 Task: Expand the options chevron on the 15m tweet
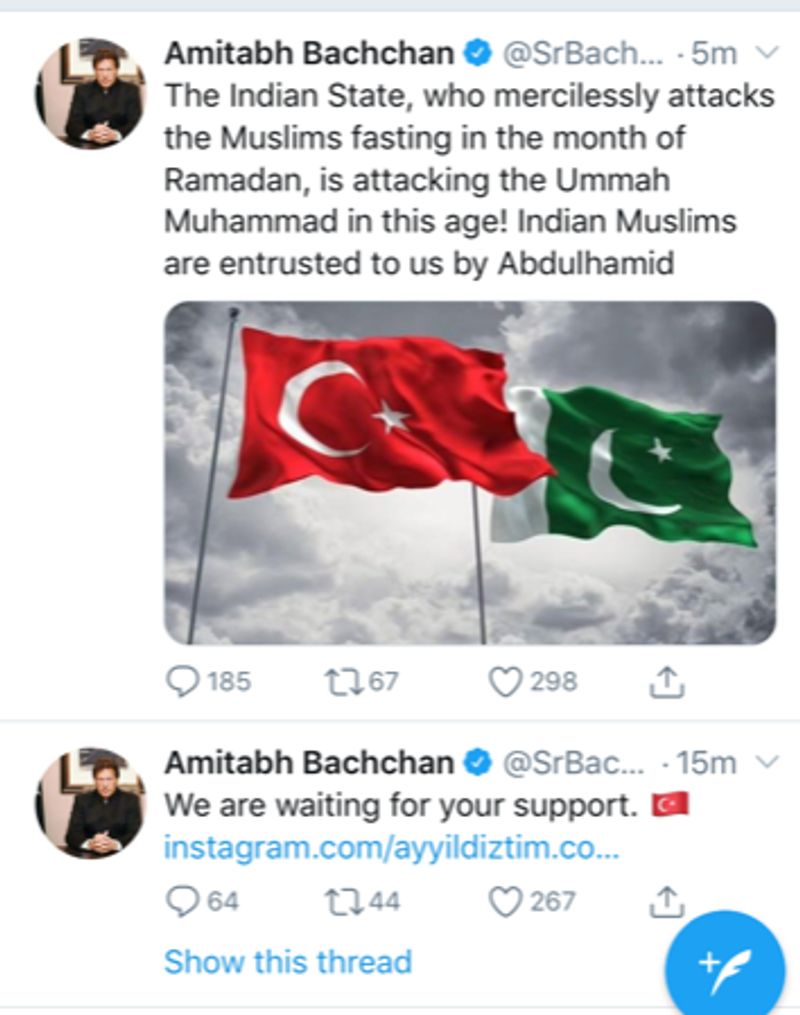[x=766, y=762]
